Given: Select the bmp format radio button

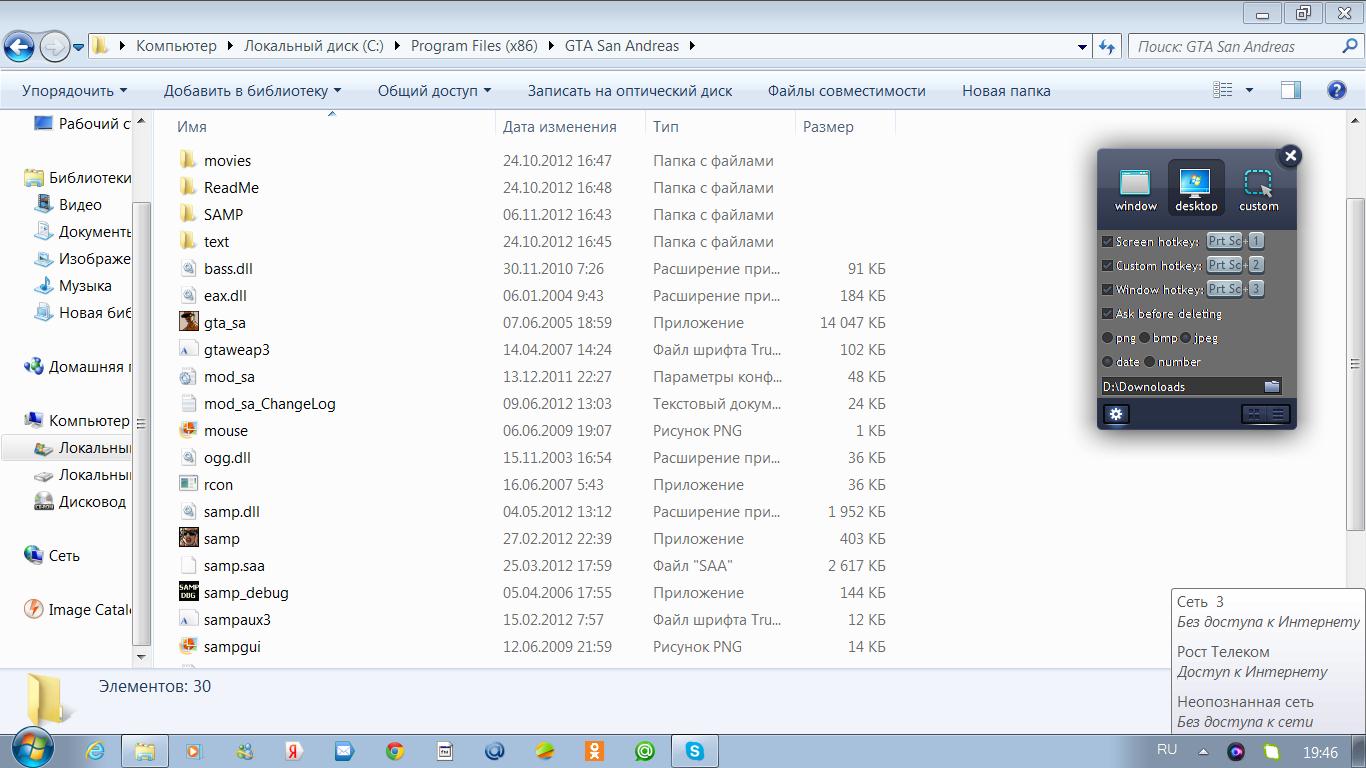Looking at the screenshot, I should coord(1145,338).
